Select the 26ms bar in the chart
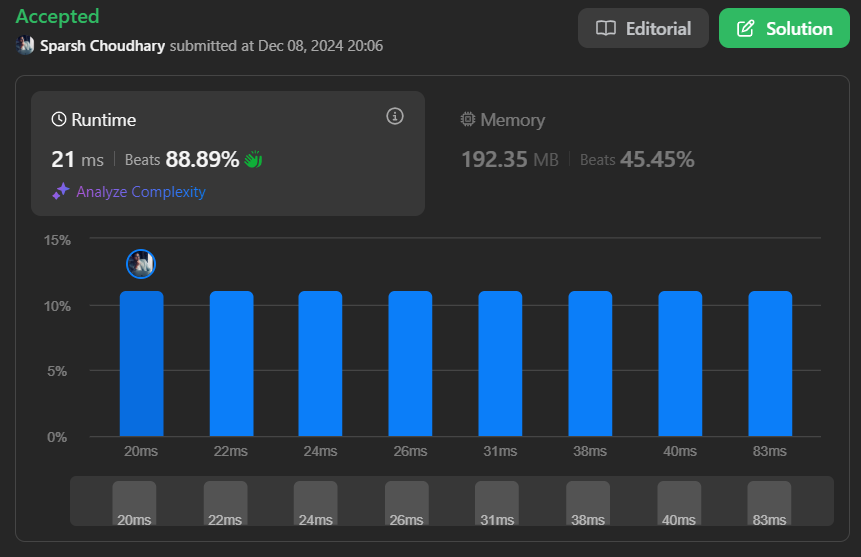The width and height of the screenshot is (861, 557). pos(410,364)
